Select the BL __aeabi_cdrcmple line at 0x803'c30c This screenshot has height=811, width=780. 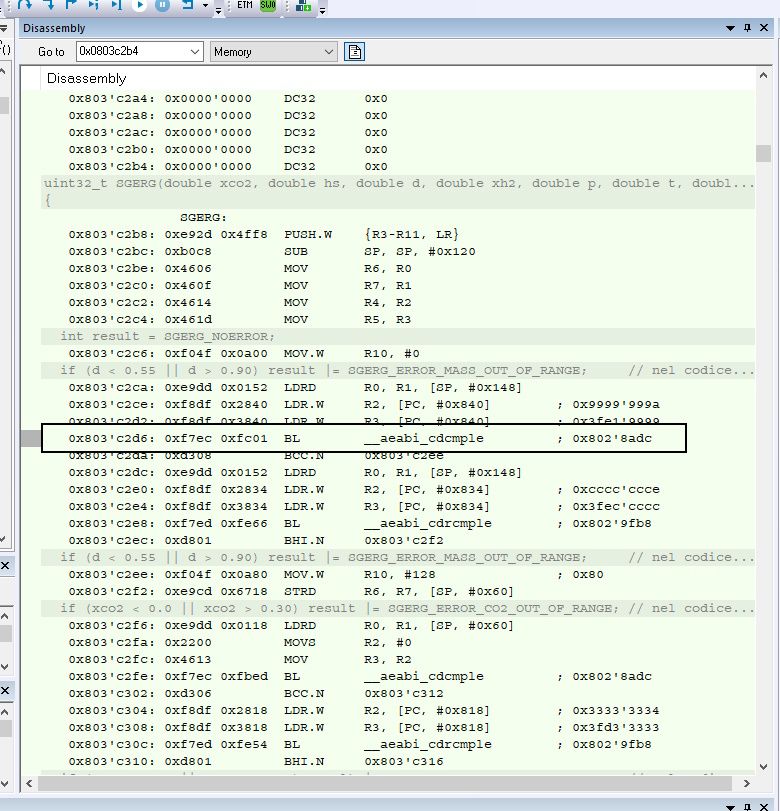398,744
